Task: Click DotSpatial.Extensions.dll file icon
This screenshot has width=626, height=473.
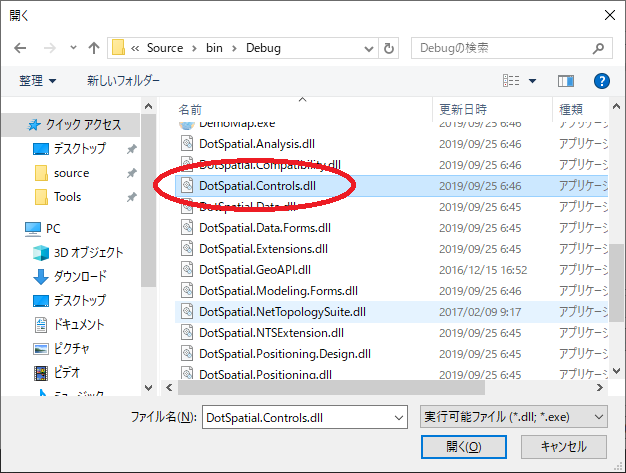Action: pyautogui.click(x=187, y=248)
